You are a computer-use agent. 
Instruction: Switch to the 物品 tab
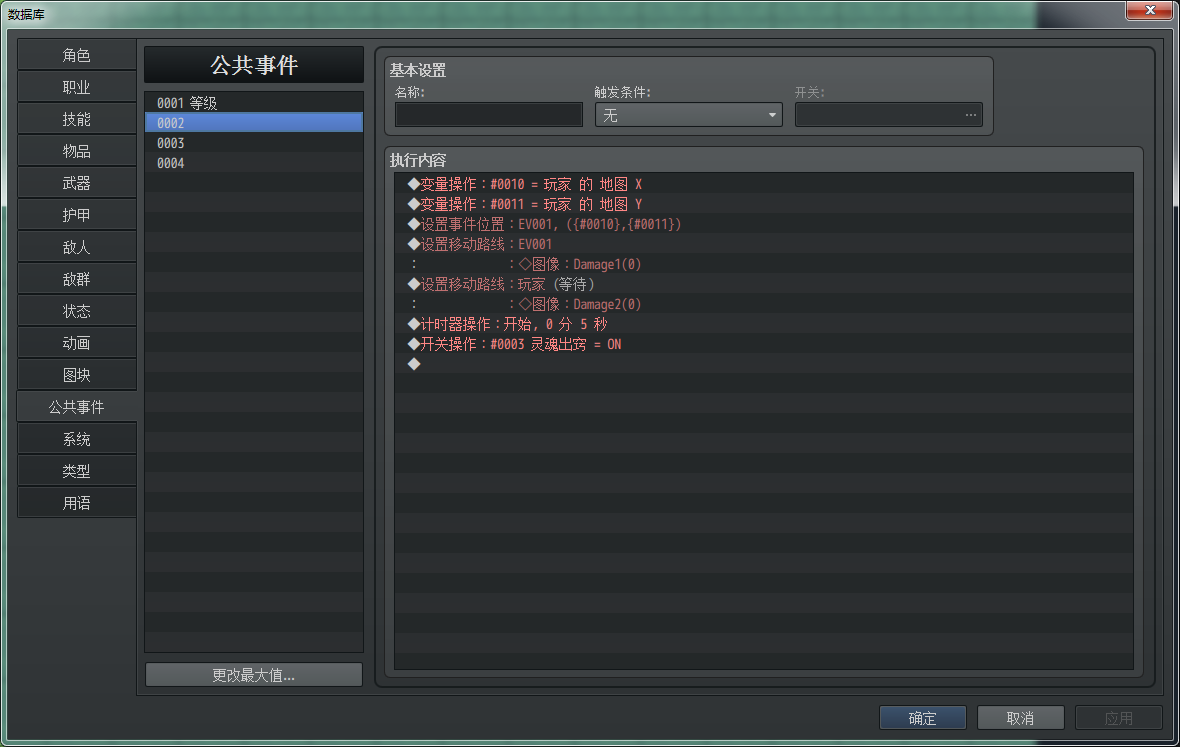click(x=77, y=151)
